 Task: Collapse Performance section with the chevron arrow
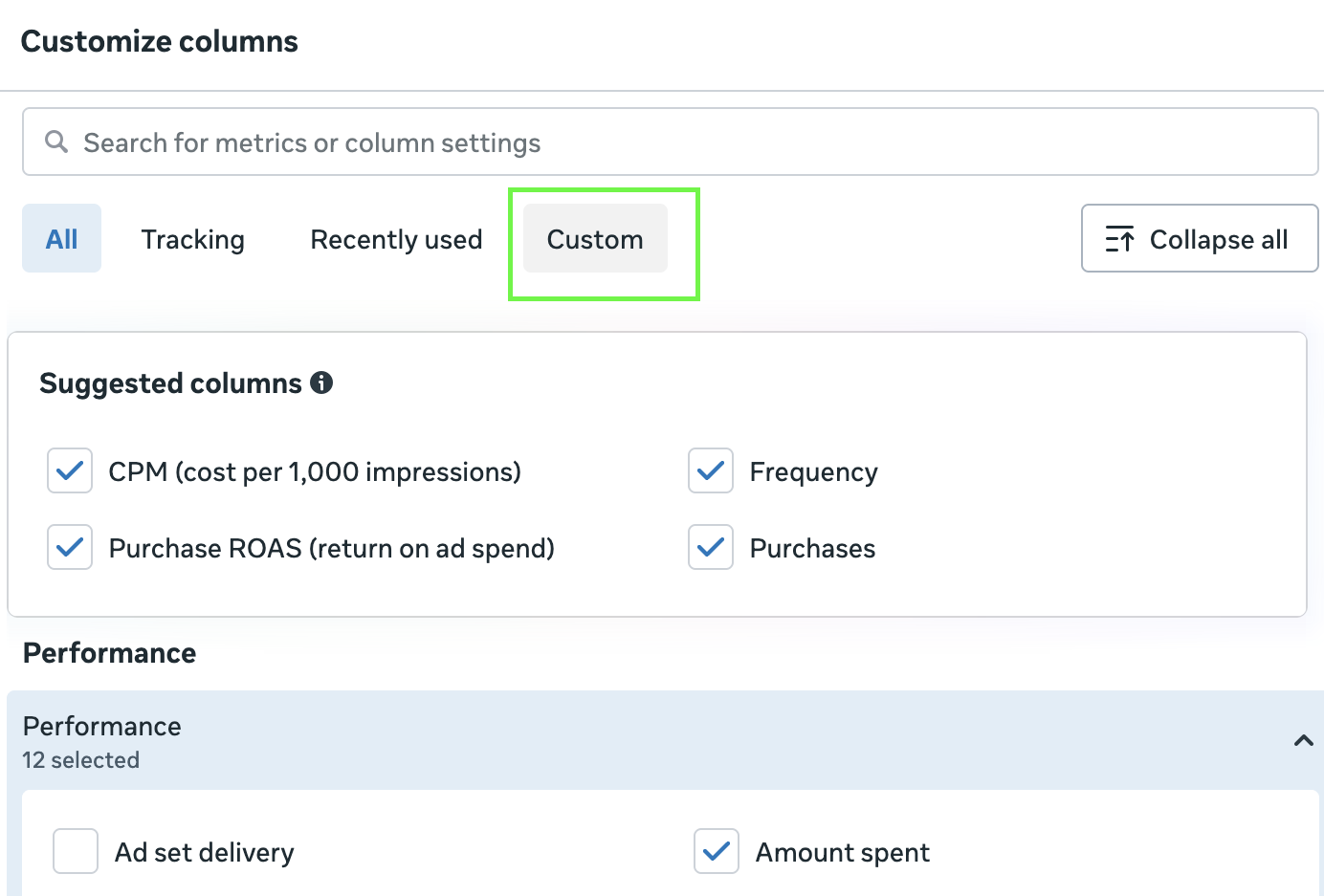[1303, 740]
